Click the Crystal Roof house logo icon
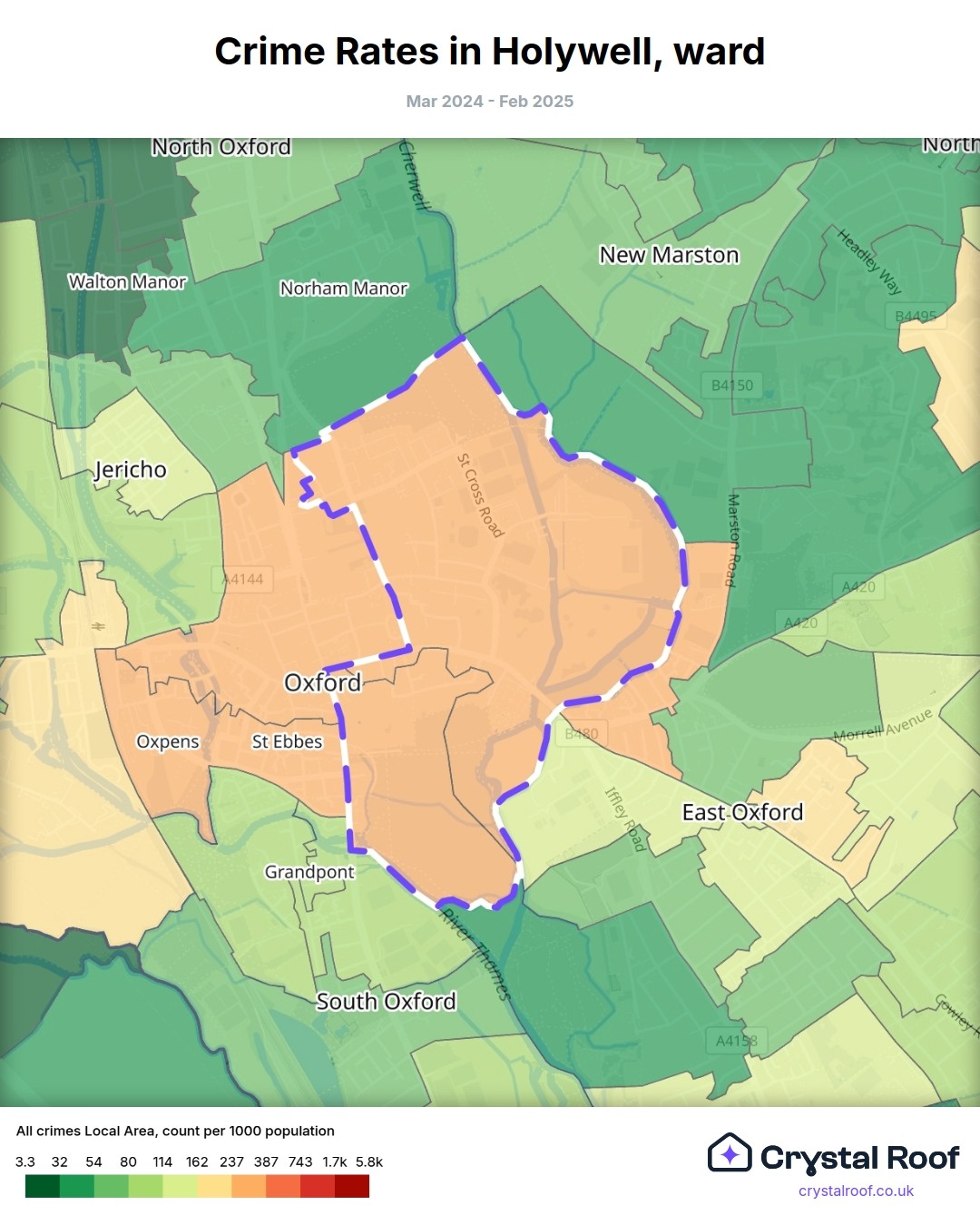This screenshot has width=980, height=1225. (730, 1152)
